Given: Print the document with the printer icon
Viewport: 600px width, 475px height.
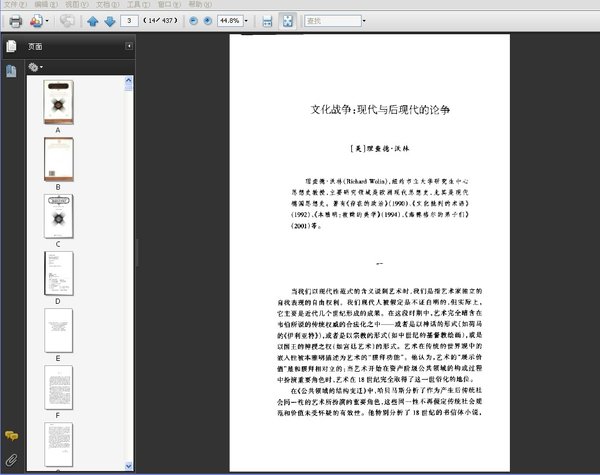Looking at the screenshot, I should click(x=15, y=21).
